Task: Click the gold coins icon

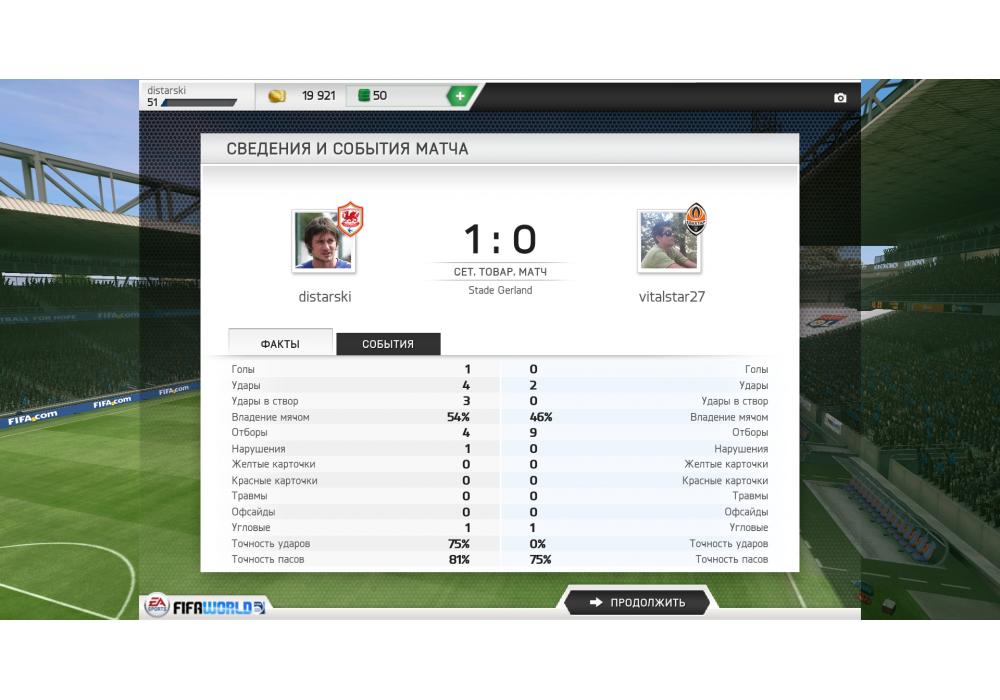Action: 277,96
